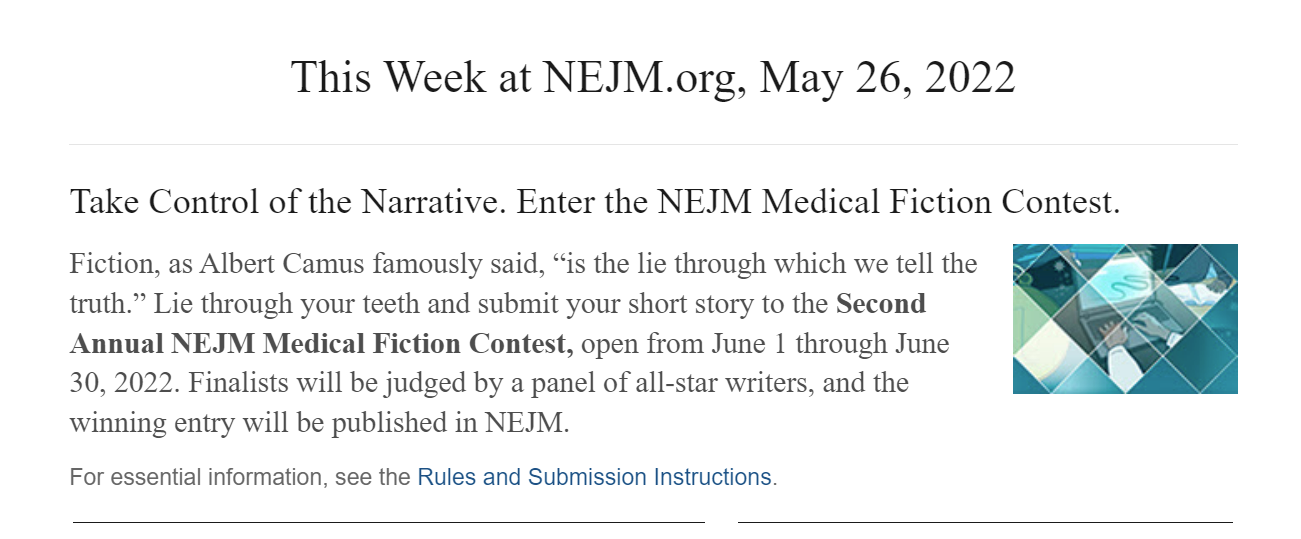Click the bold 'Second Annual NEJM Medical Fiction Contest' text
1301x539 pixels.
coord(498,323)
